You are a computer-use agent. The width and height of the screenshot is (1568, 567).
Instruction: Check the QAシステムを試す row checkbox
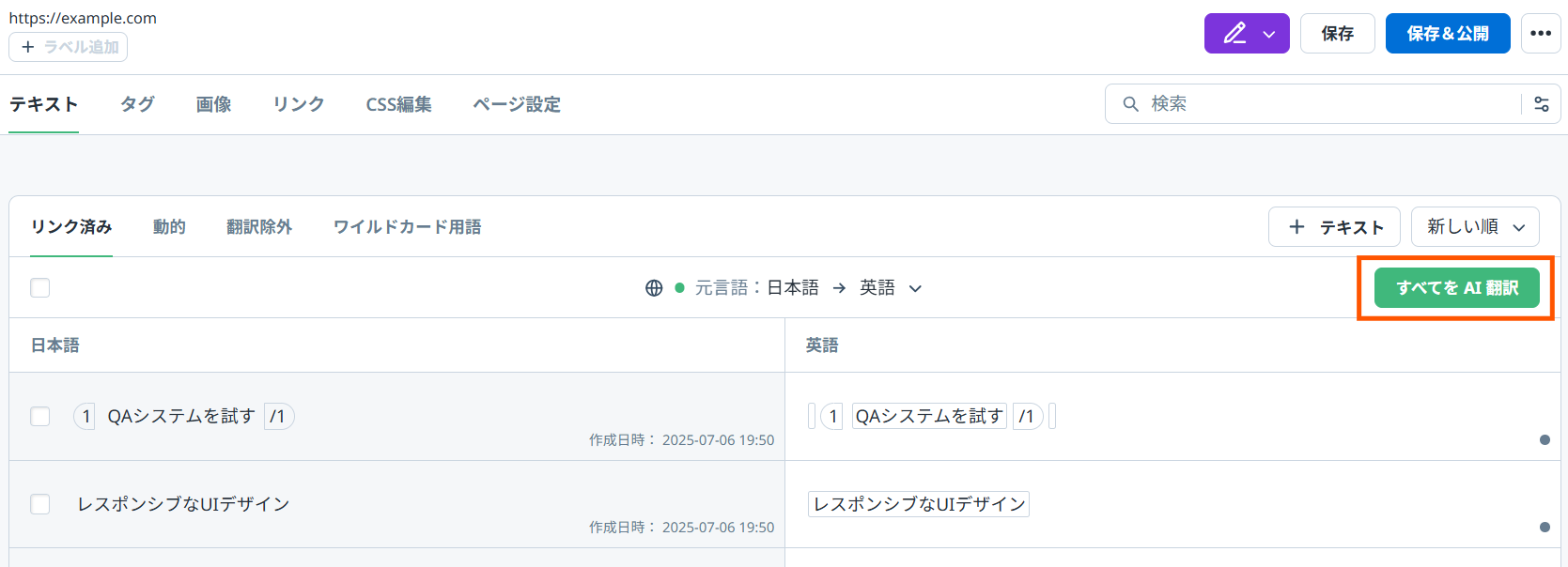coord(40,416)
